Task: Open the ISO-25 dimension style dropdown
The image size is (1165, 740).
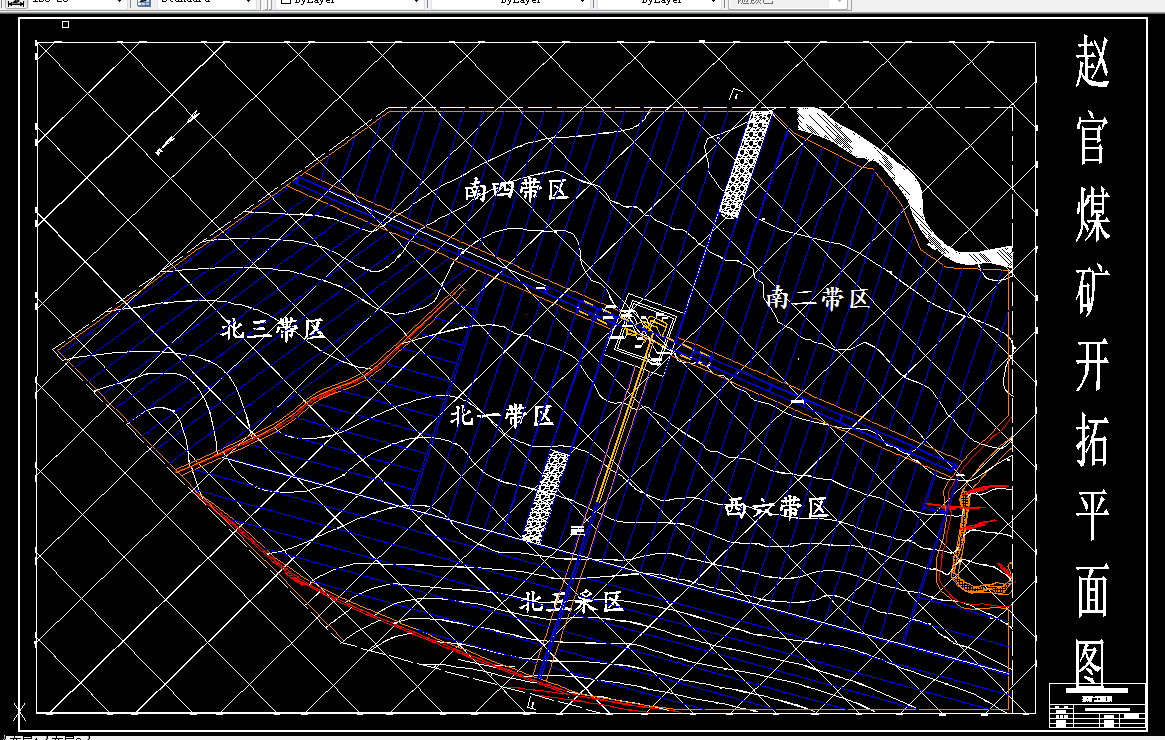Action: (x=65, y=4)
